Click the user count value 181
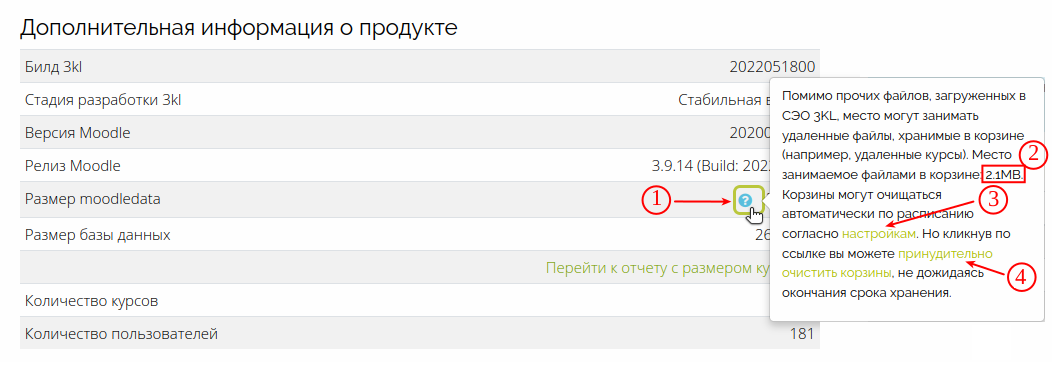 pos(802,333)
